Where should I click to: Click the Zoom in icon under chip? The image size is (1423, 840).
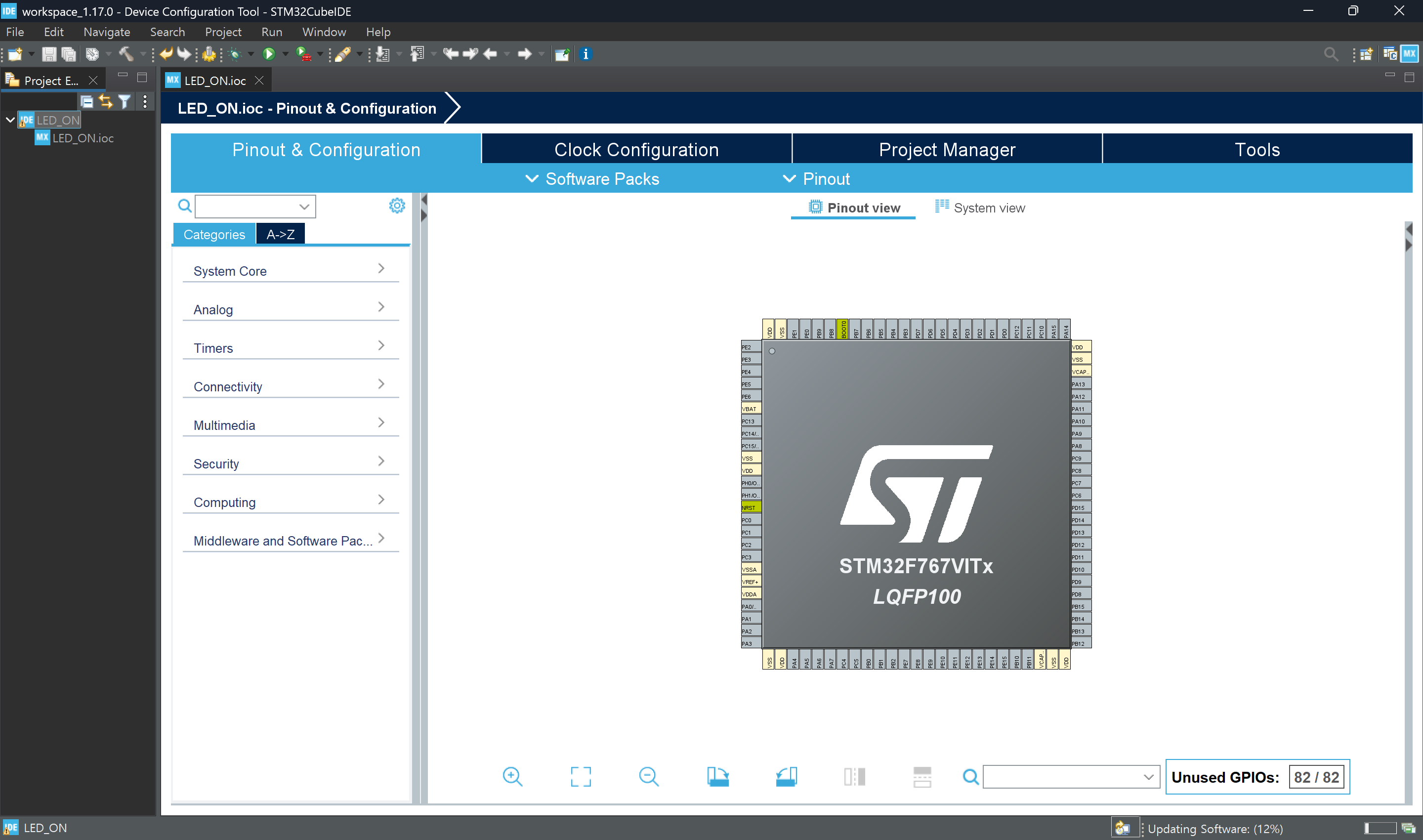coord(513,777)
